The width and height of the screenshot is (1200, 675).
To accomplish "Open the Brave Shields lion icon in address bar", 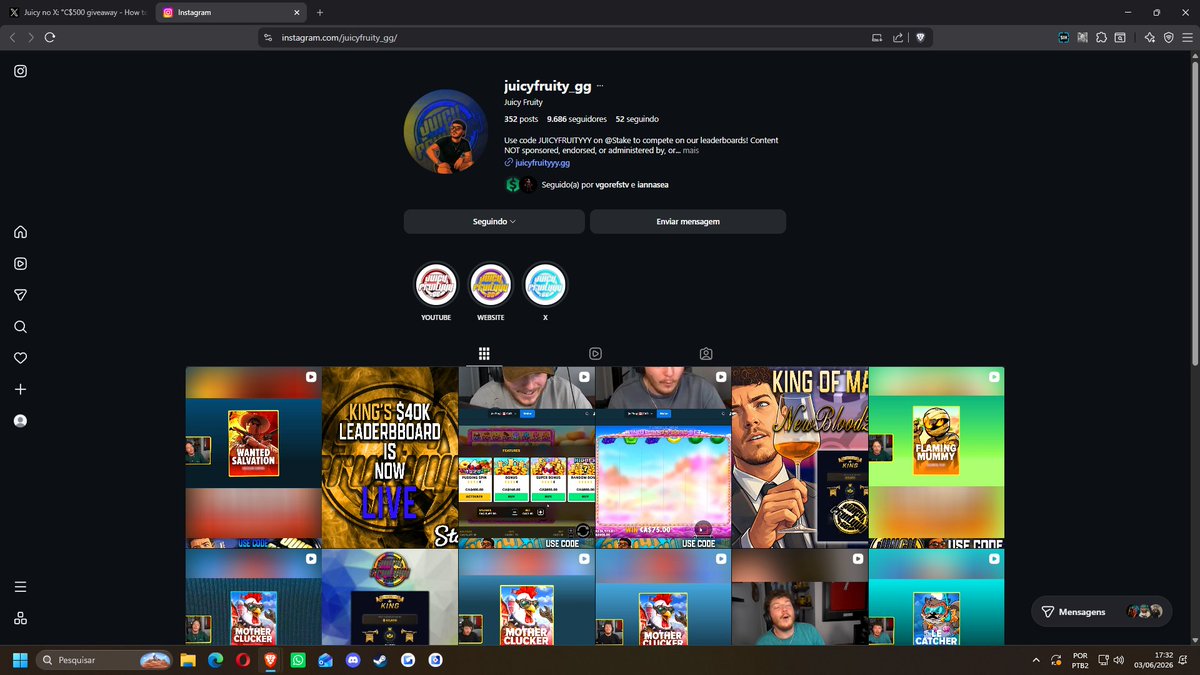I will tap(921, 37).
